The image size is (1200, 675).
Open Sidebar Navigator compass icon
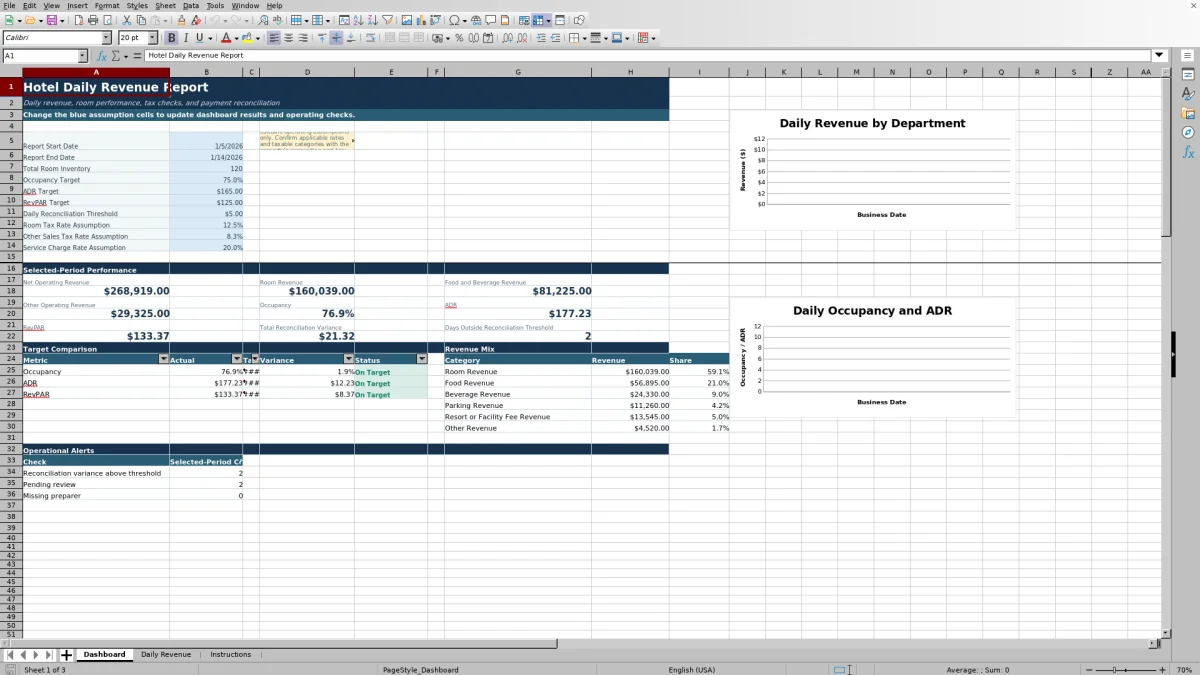tap(1188, 132)
